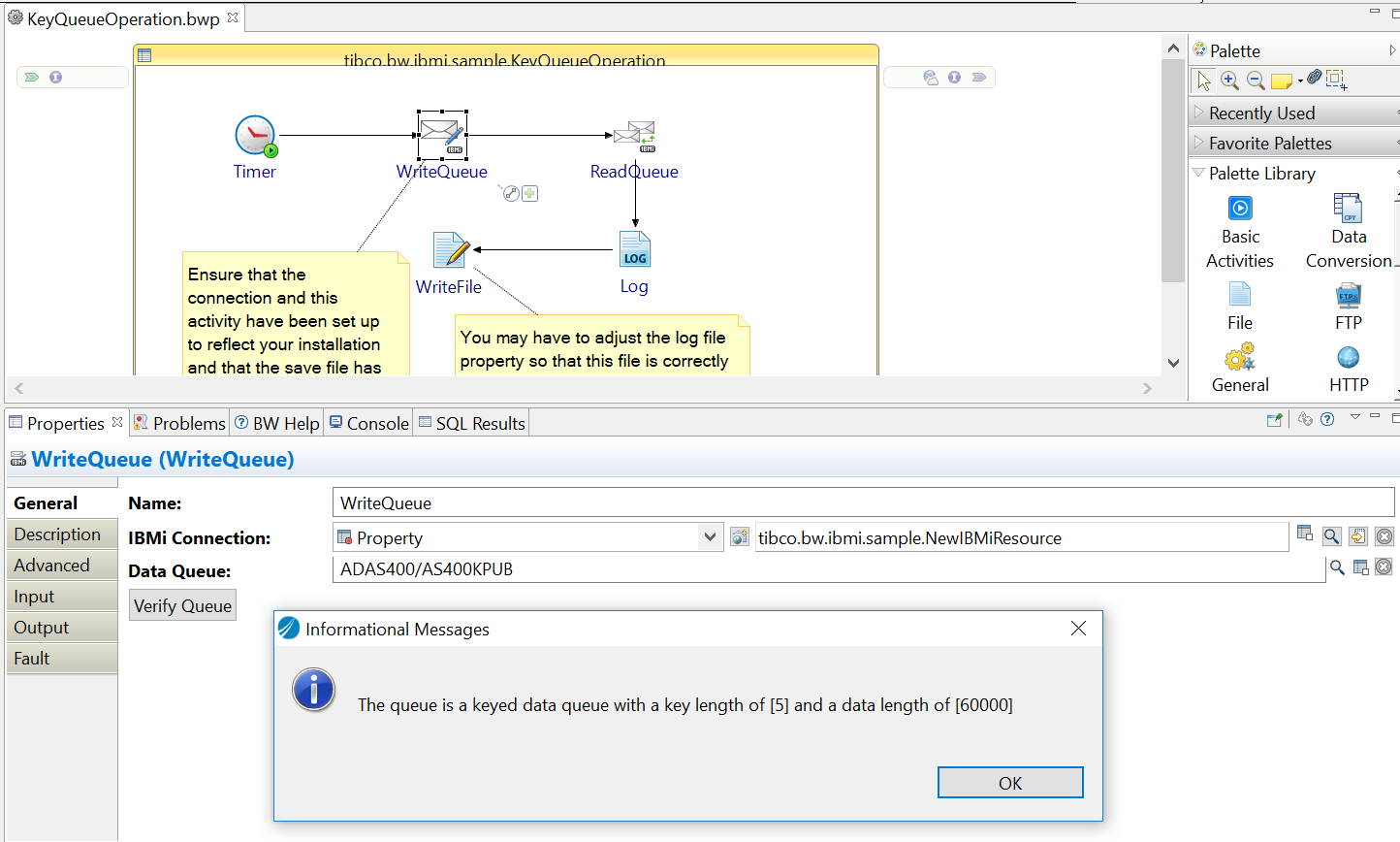
Task: Click table icon beside IBMi Connection field
Action: coord(1305,534)
